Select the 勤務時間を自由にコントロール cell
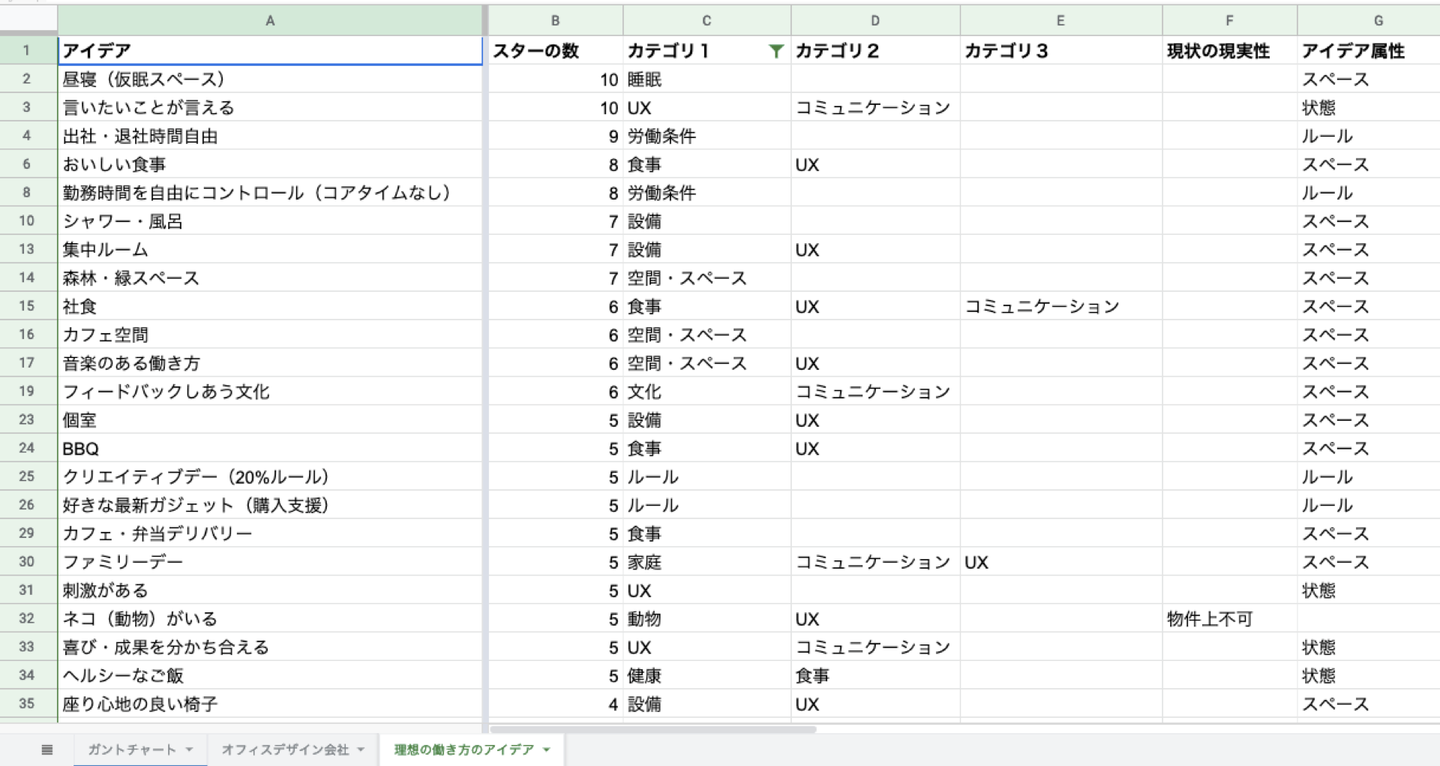Screen dimensions: 1440x766 click(x=270, y=193)
